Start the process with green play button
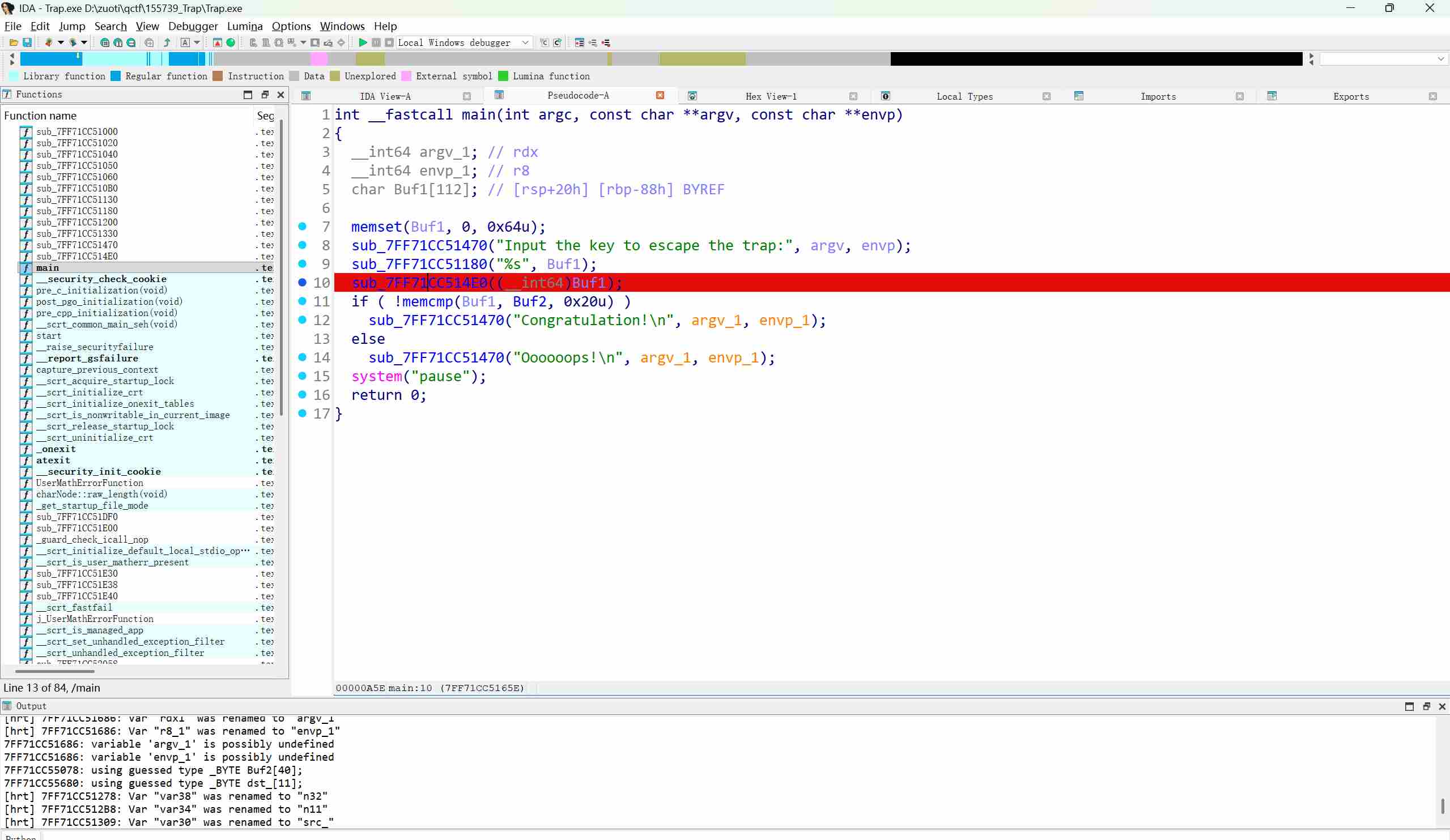This screenshot has height=840, width=1450. tap(363, 42)
